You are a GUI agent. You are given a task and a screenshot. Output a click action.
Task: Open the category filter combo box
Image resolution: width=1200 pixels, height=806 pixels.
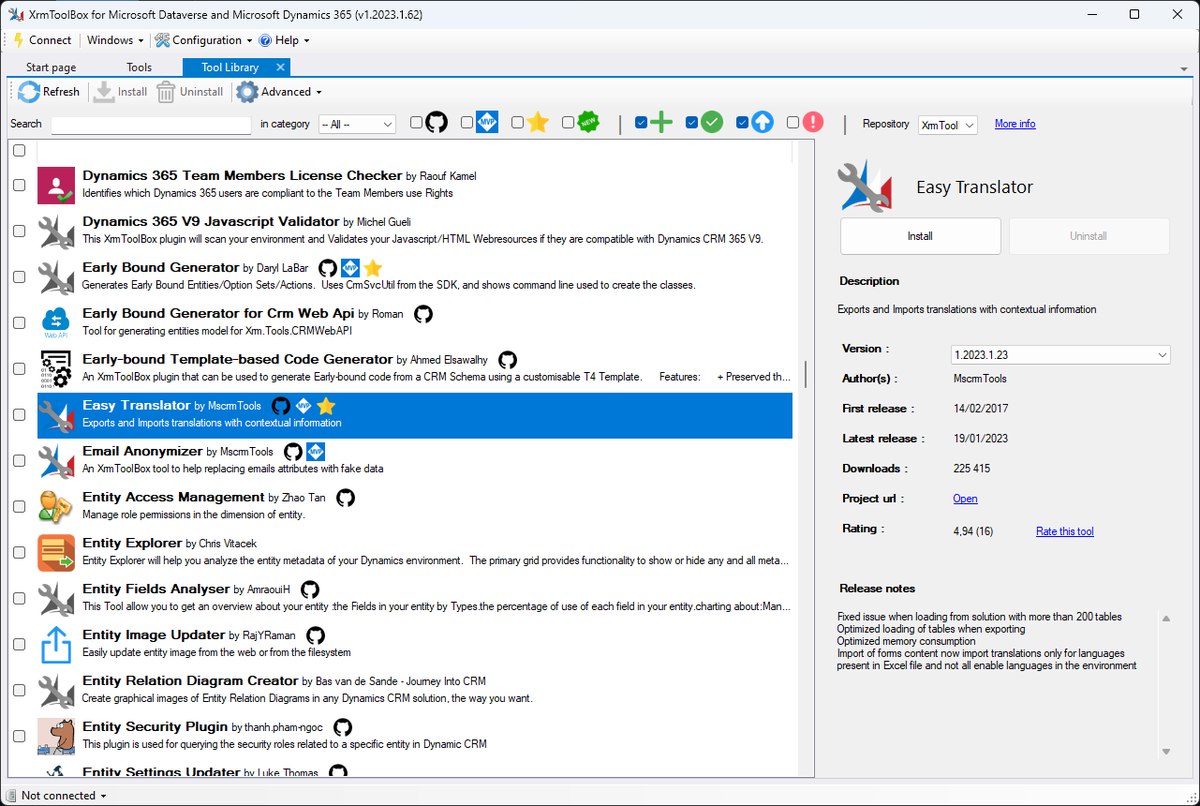tap(357, 124)
